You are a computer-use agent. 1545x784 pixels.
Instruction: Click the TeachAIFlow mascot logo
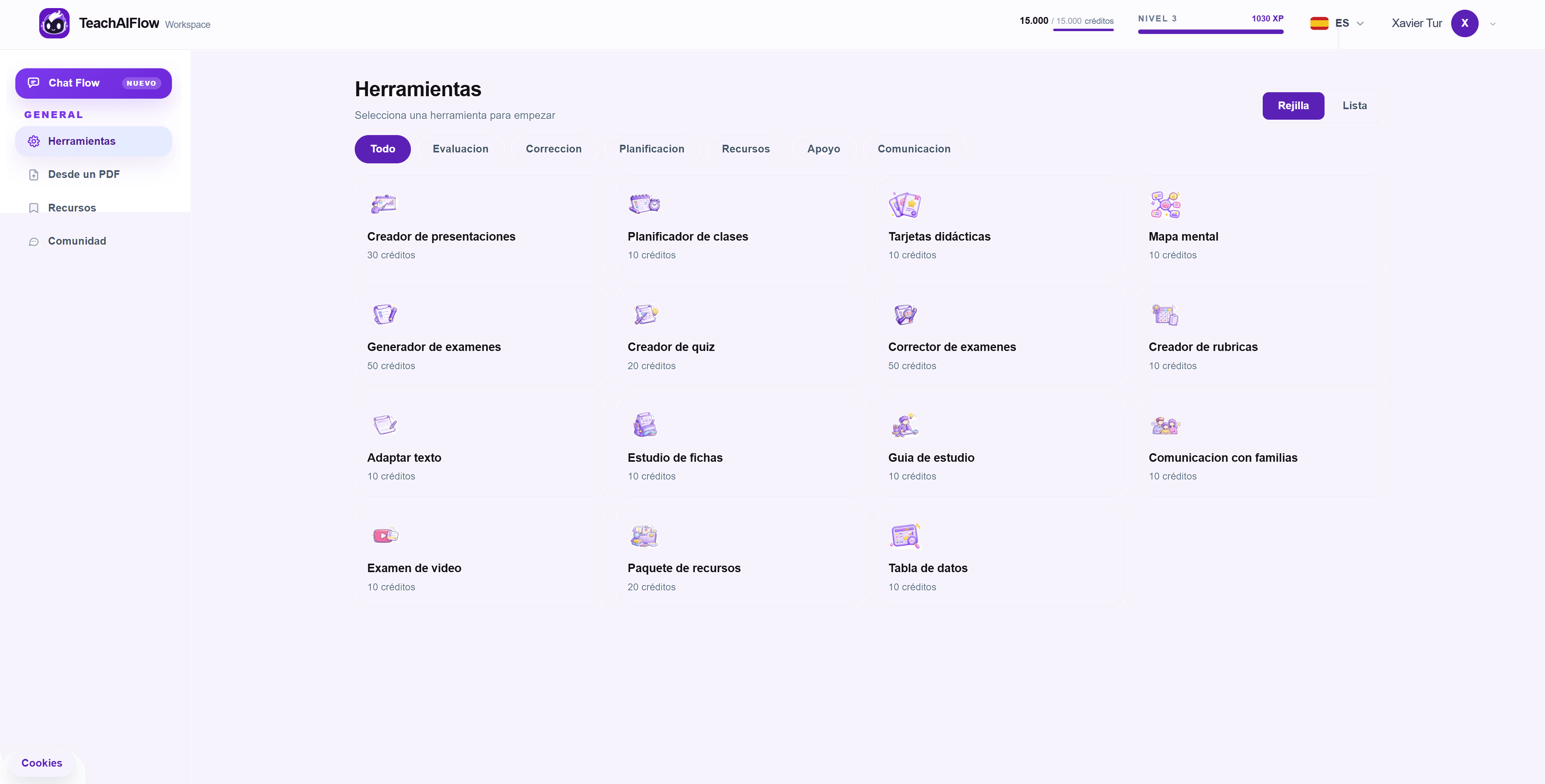[54, 23]
